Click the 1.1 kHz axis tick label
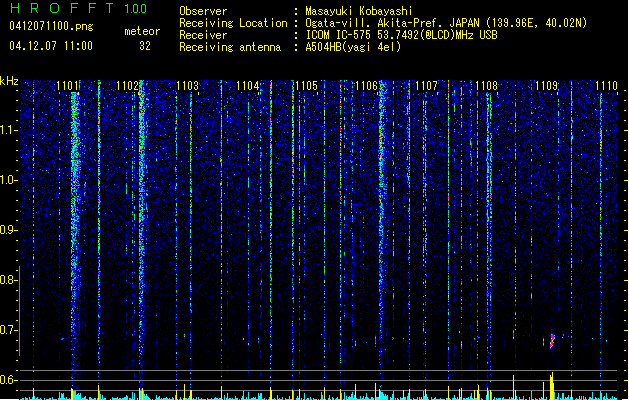This screenshot has height=400, width=629. coord(8,130)
